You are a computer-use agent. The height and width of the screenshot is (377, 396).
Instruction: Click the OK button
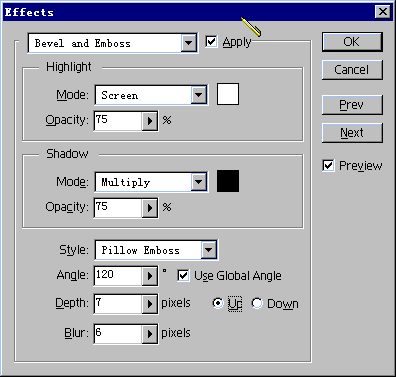click(352, 42)
